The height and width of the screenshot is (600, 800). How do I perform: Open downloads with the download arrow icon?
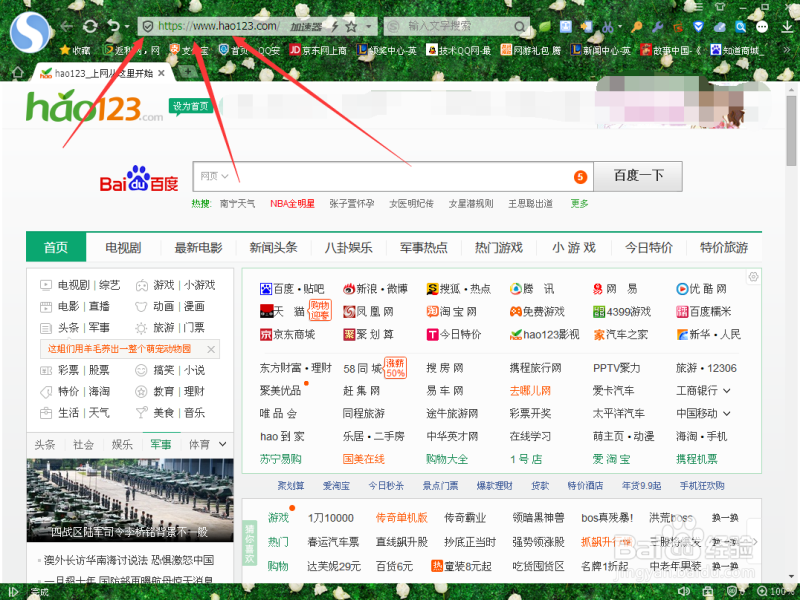coord(787,27)
